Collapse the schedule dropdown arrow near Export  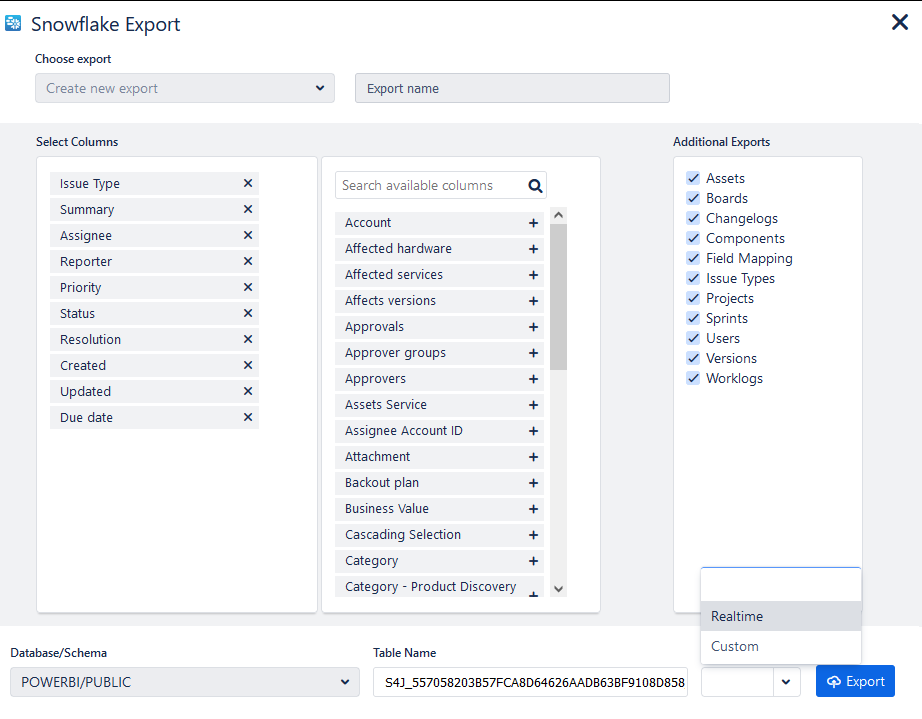785,682
